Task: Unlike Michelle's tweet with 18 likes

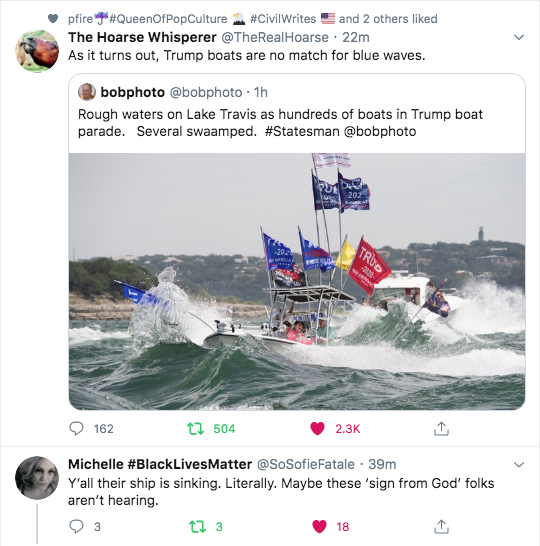Action: point(319,526)
